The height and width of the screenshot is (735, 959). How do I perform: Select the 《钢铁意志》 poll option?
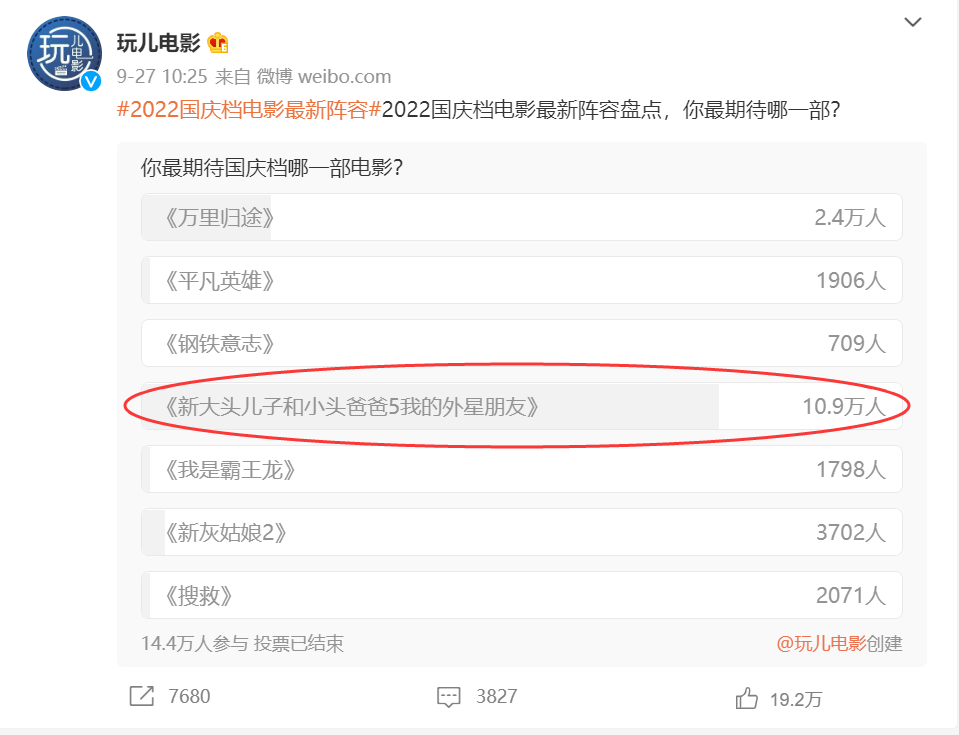pyautogui.click(x=522, y=343)
